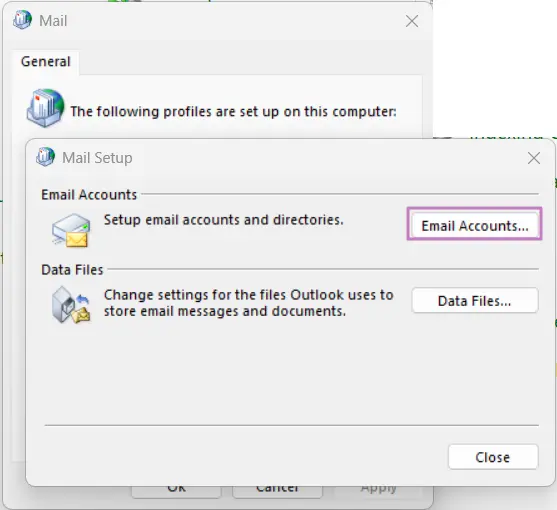Click the large mail profiles globe icon
The width and height of the screenshot is (557, 510).
pos(45,108)
